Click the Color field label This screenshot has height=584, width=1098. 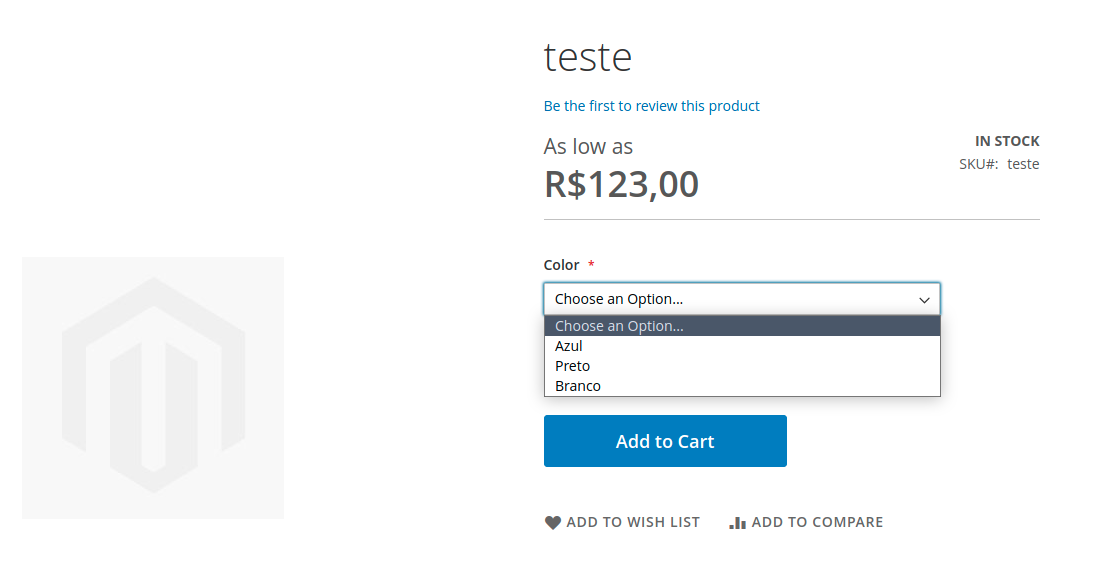562,265
